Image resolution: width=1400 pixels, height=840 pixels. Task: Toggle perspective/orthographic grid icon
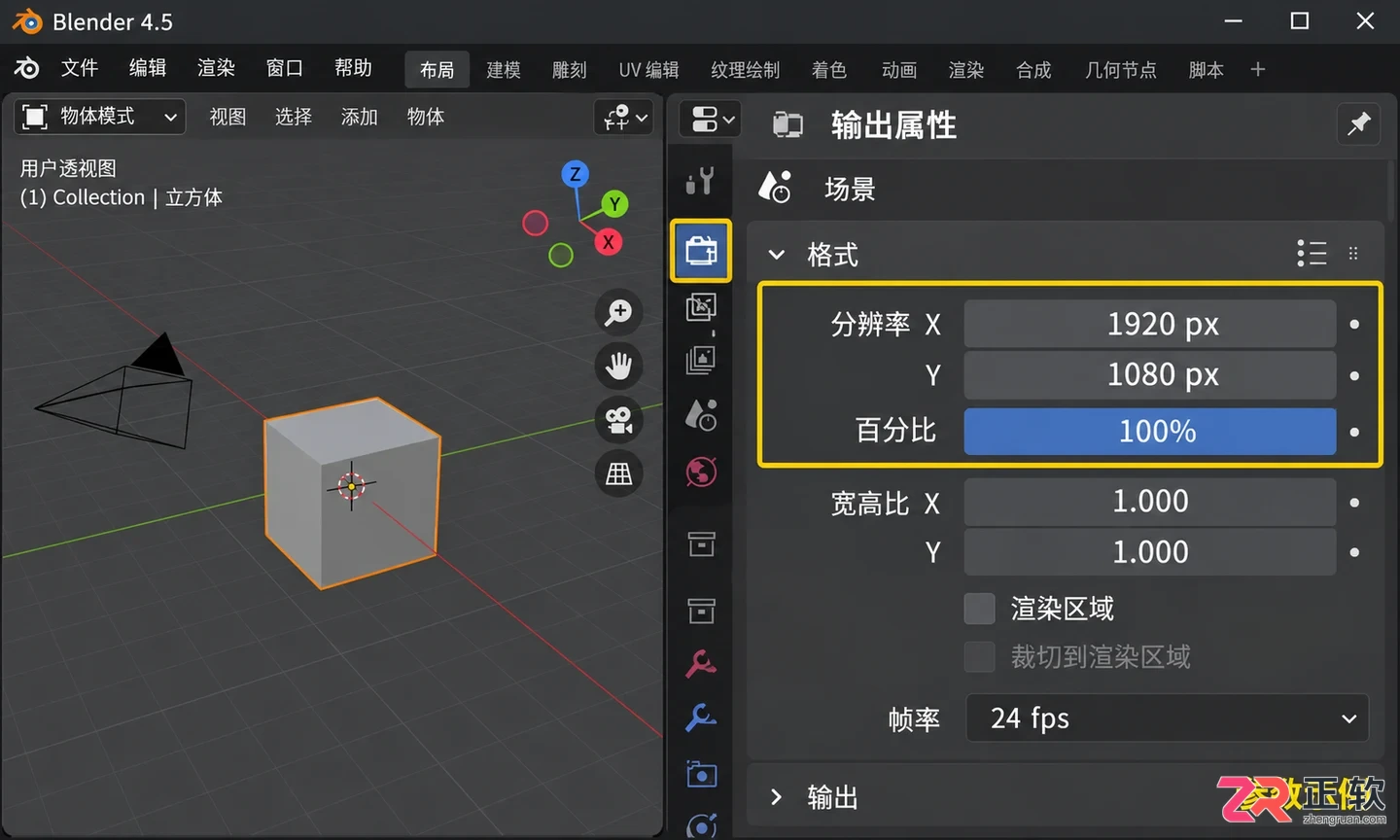619,473
